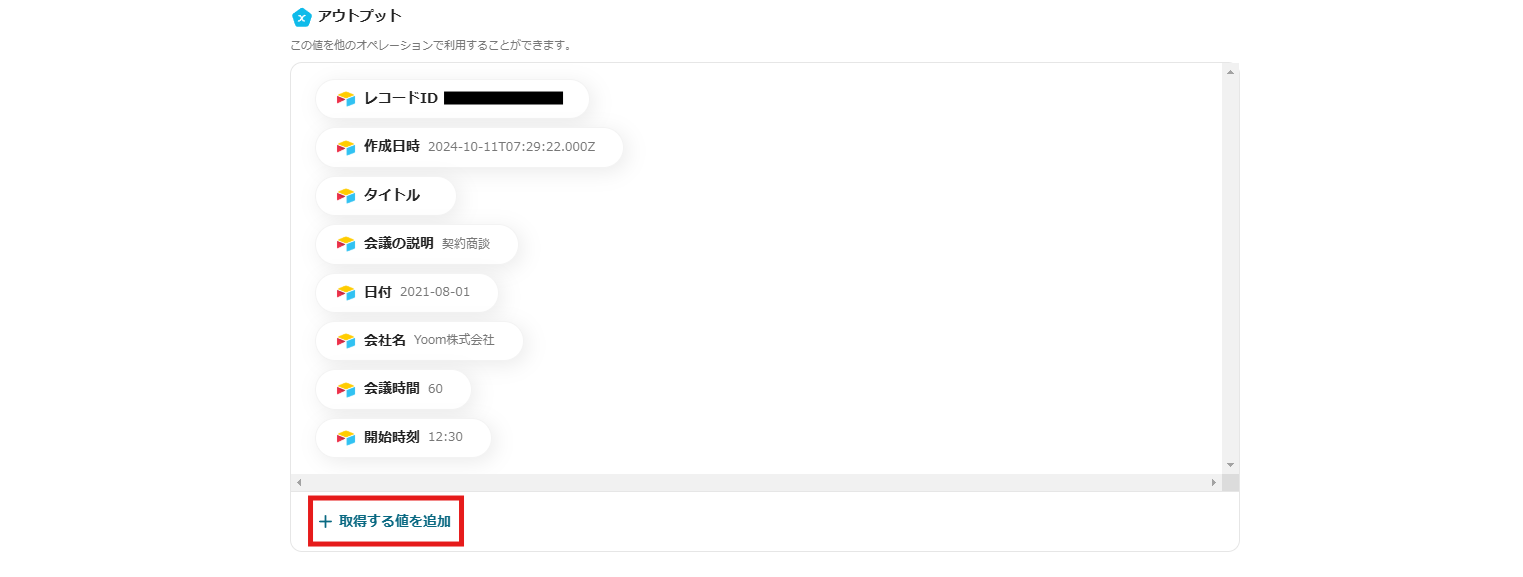
Task: Click the Airtable icon beside レコードID
Action: click(x=346, y=99)
